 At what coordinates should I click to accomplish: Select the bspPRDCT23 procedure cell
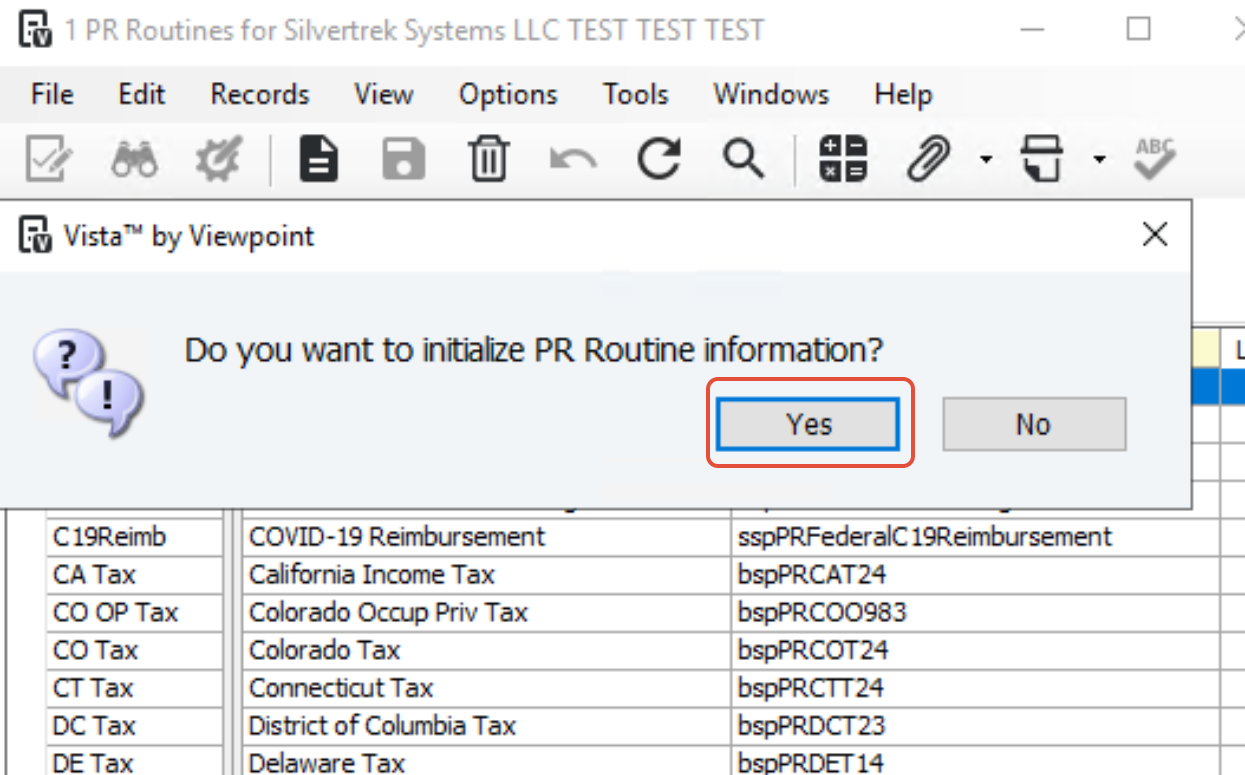coord(975,726)
